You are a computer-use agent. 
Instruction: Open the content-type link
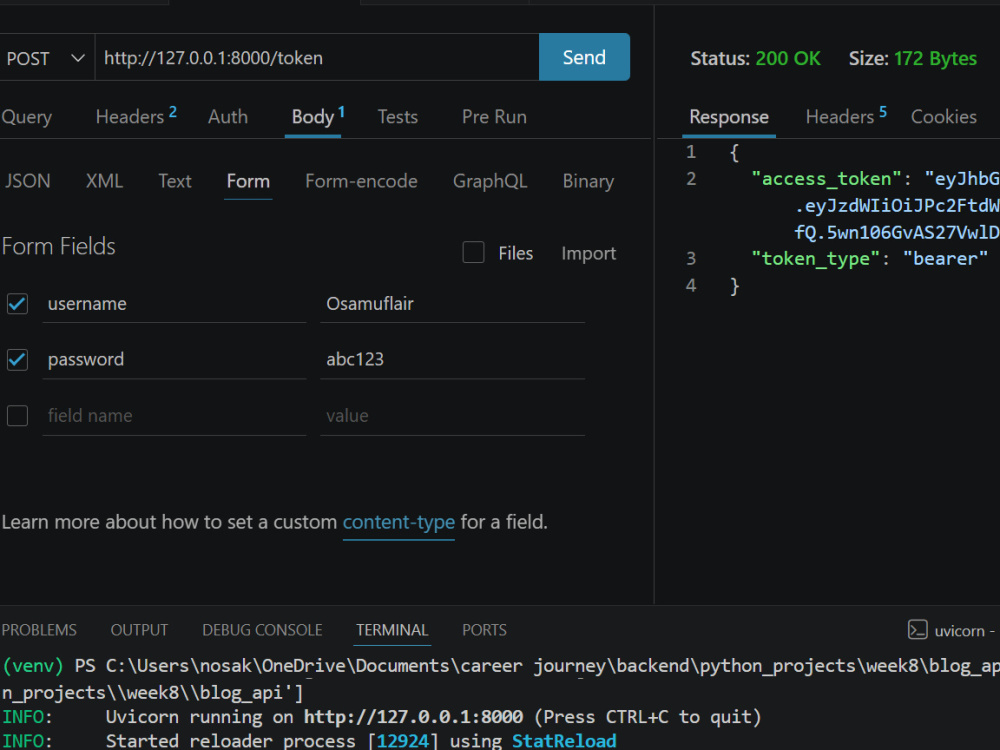(399, 522)
